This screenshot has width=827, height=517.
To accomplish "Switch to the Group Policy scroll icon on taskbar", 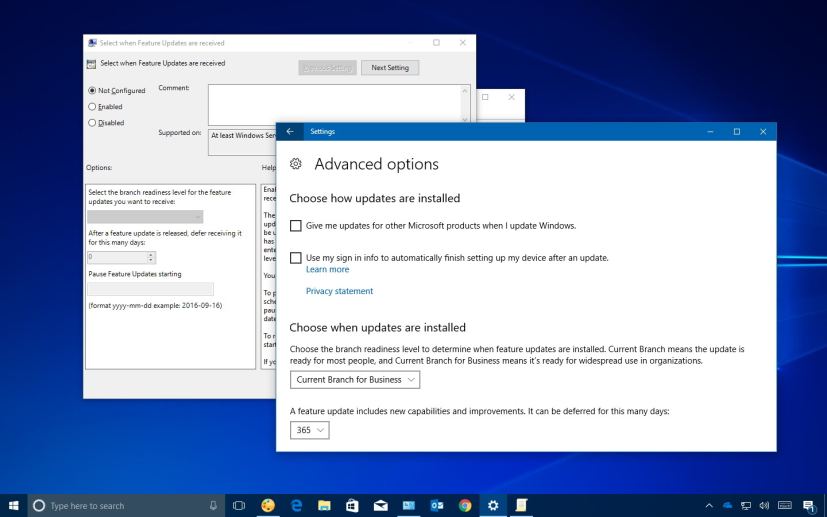I will [x=521, y=505].
